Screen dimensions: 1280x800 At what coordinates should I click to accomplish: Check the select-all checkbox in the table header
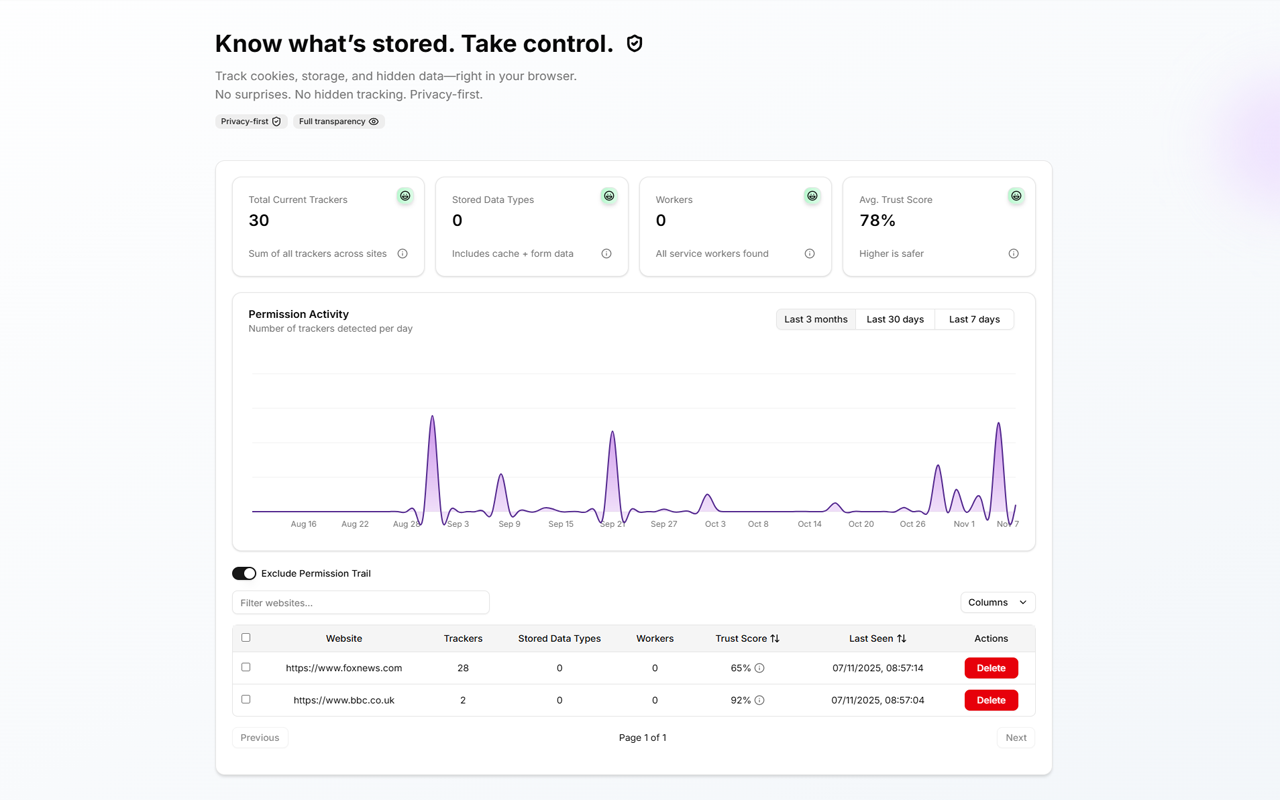(245, 636)
